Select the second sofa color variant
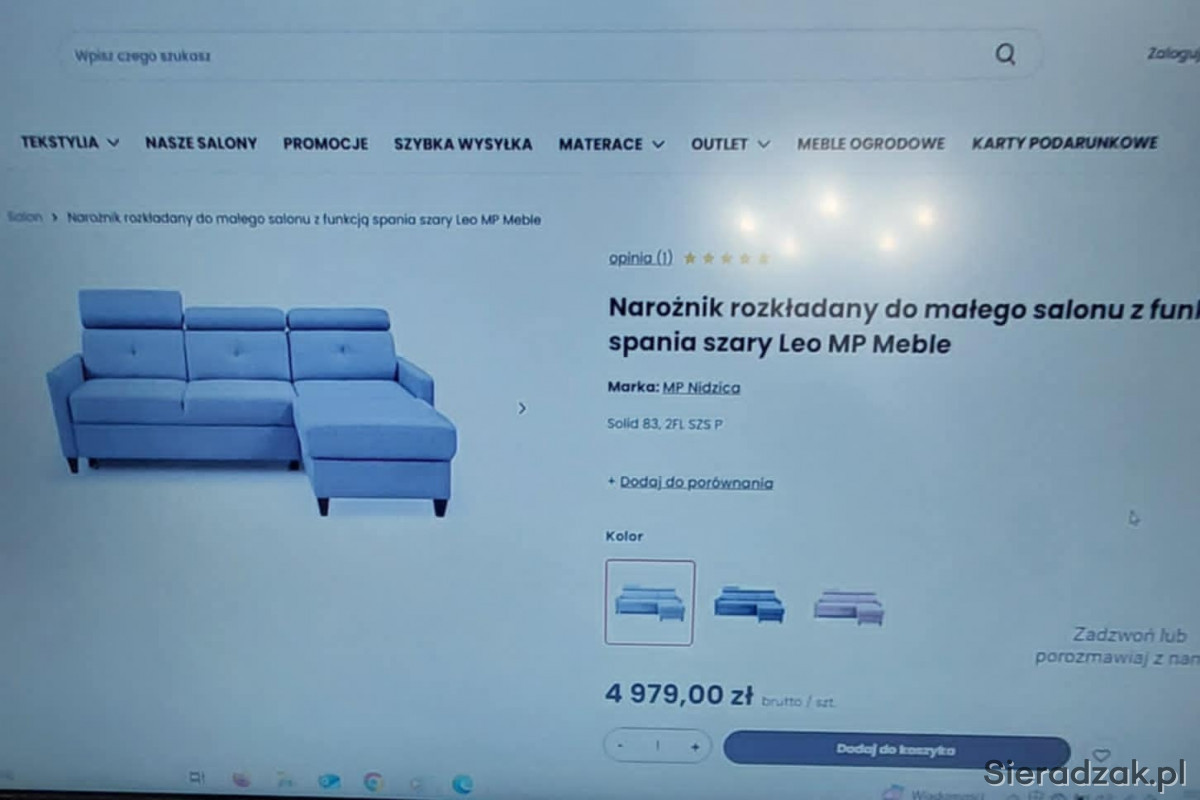Viewport: 1200px width, 800px height. point(749,603)
